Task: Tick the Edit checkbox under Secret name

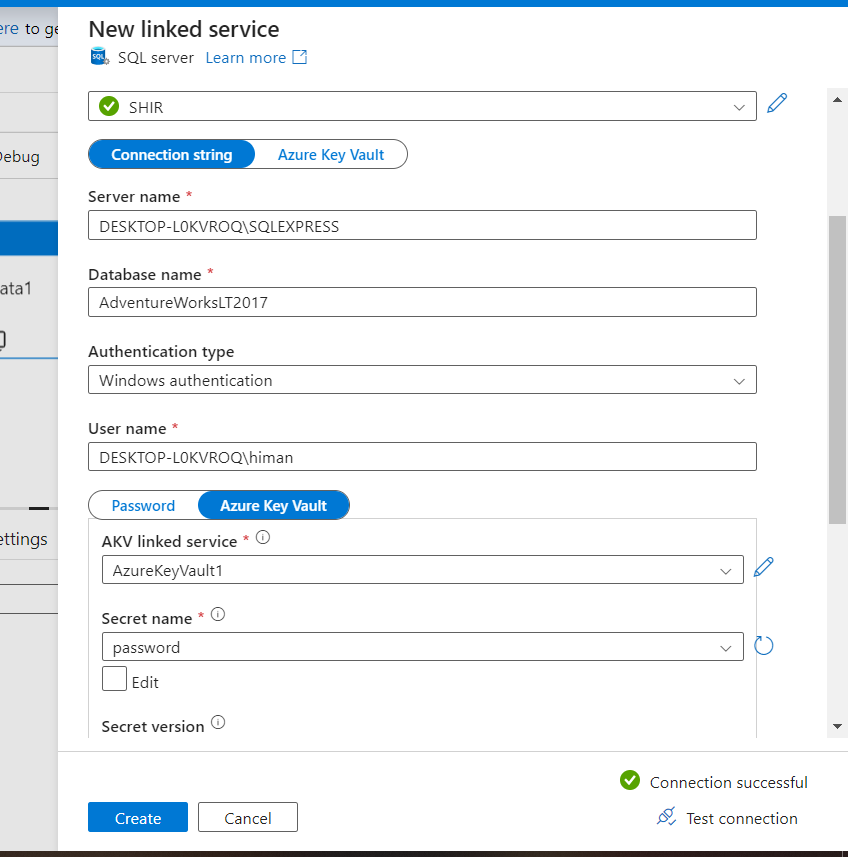Action: pos(114,679)
